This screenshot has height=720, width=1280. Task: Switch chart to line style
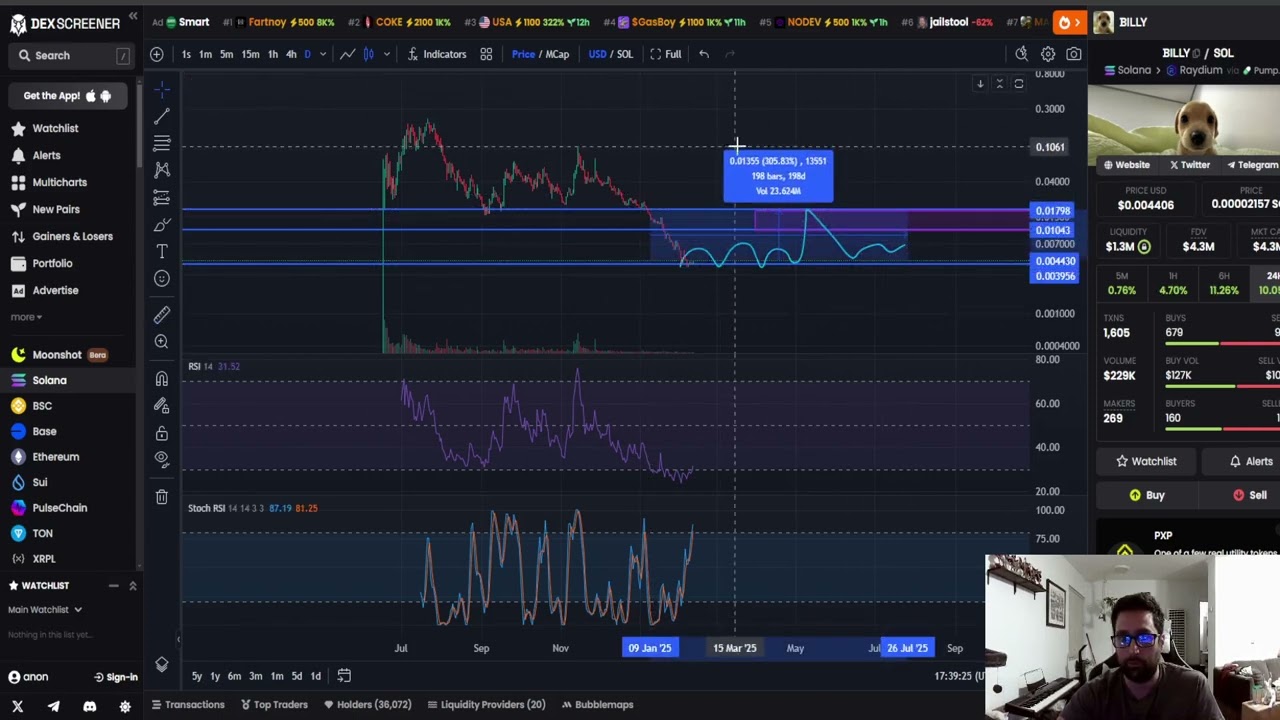click(347, 54)
